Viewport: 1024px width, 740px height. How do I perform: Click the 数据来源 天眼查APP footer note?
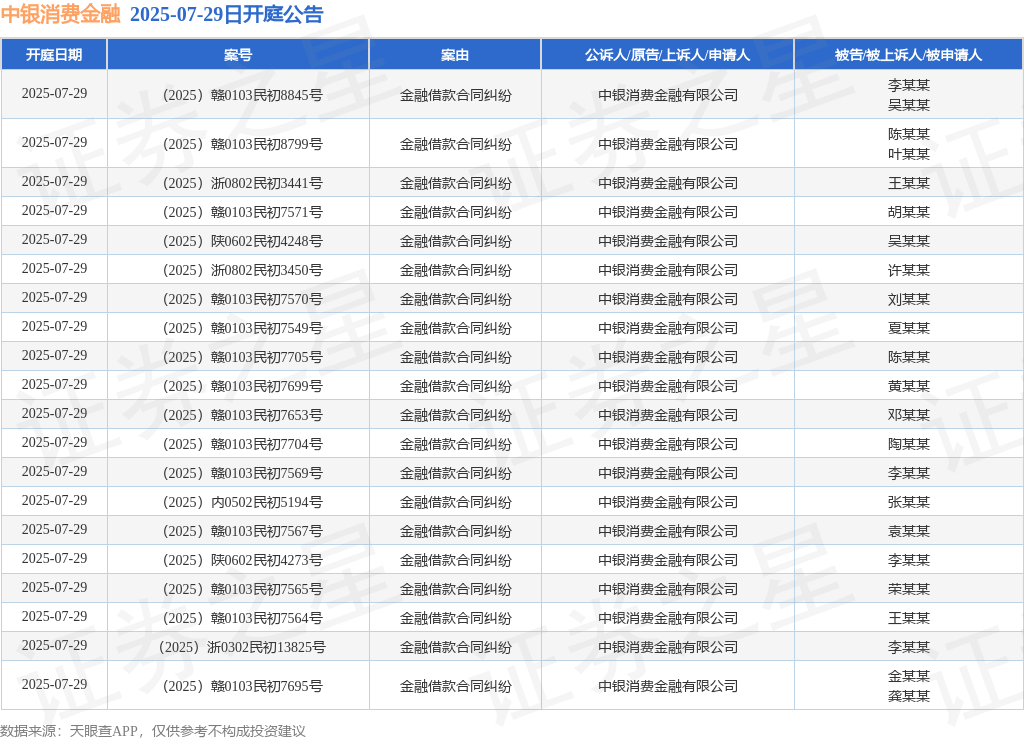tap(153, 731)
